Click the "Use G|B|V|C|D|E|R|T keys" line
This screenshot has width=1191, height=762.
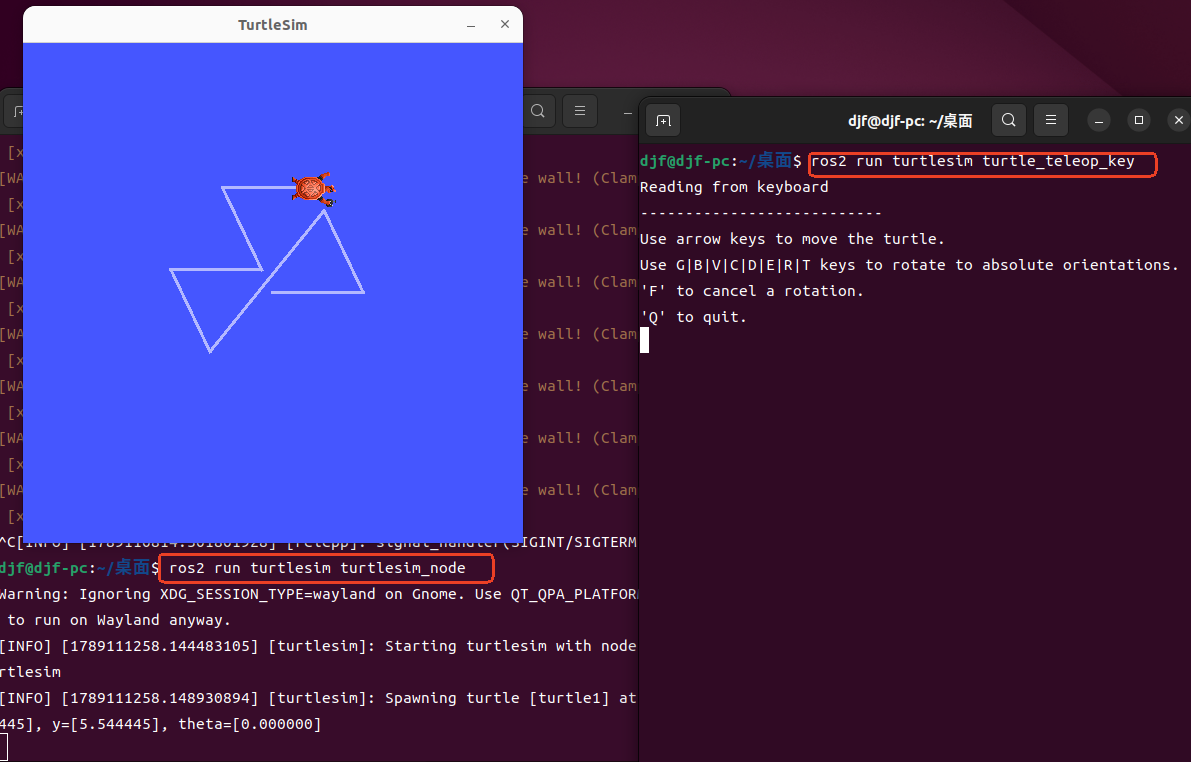[909, 265]
